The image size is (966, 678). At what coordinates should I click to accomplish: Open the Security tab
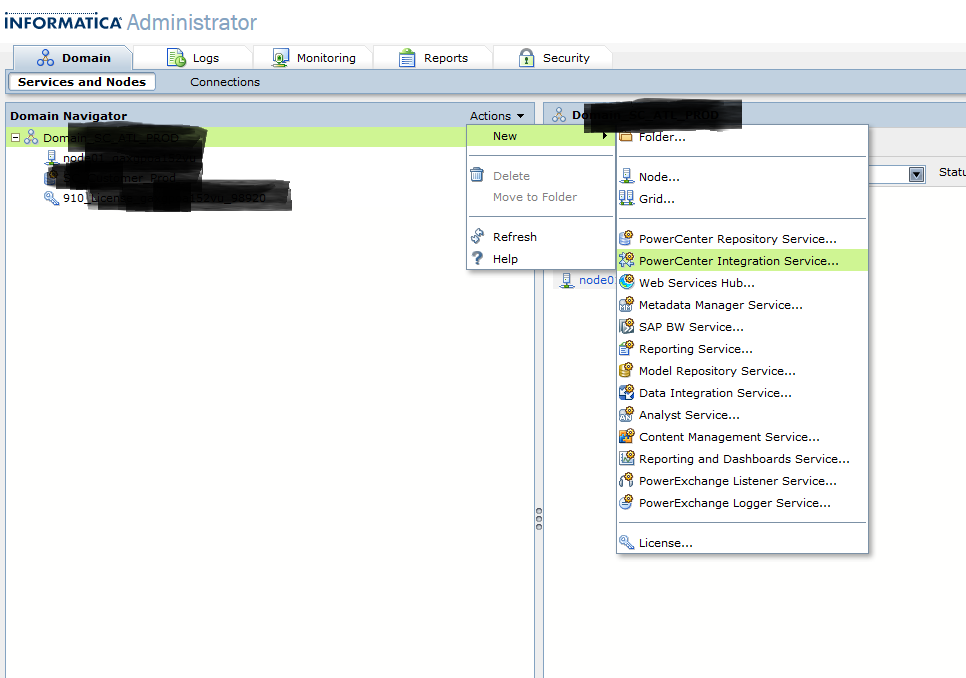pyautogui.click(x=553, y=58)
